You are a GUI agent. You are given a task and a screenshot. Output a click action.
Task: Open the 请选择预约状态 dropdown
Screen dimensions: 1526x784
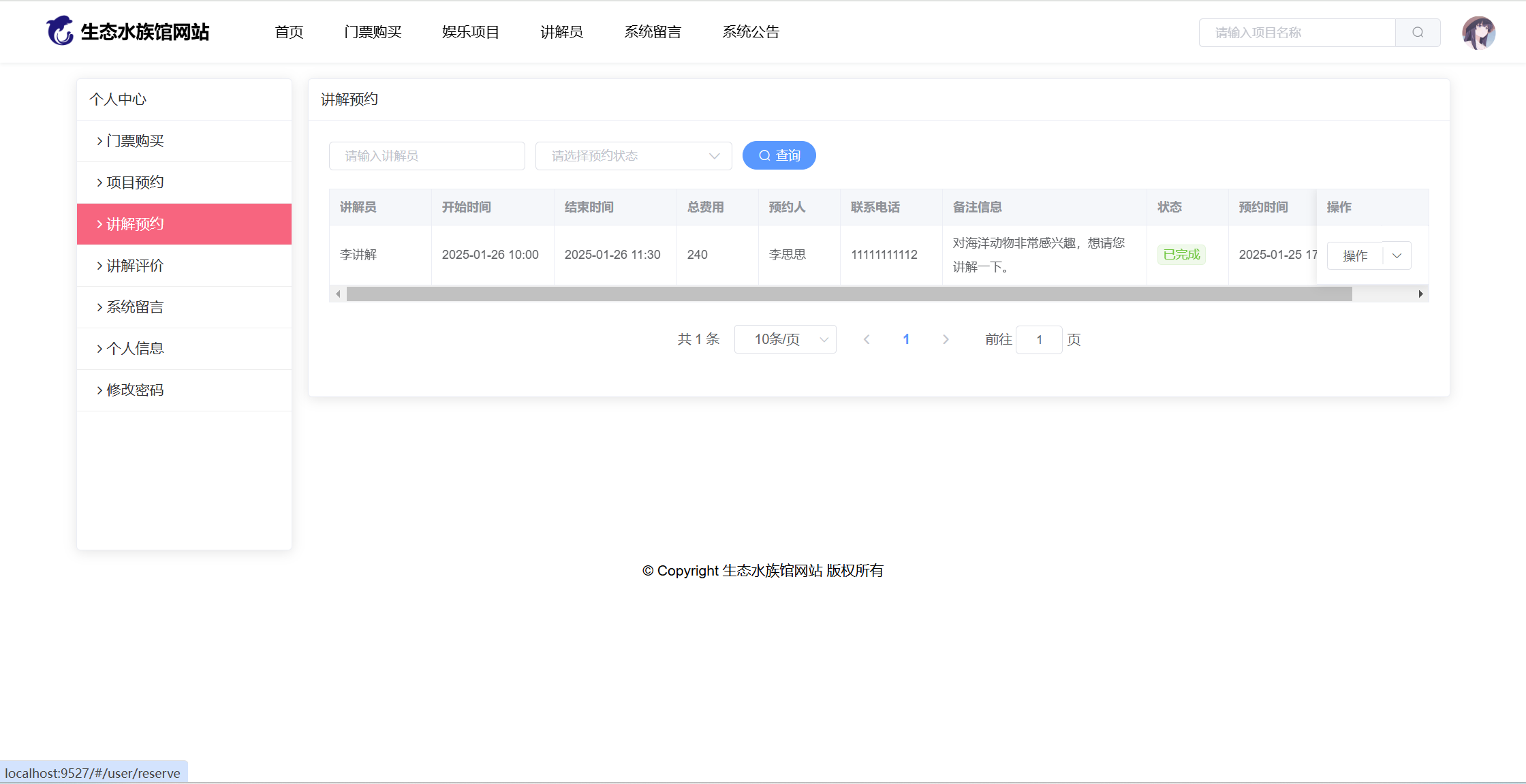pyautogui.click(x=634, y=156)
